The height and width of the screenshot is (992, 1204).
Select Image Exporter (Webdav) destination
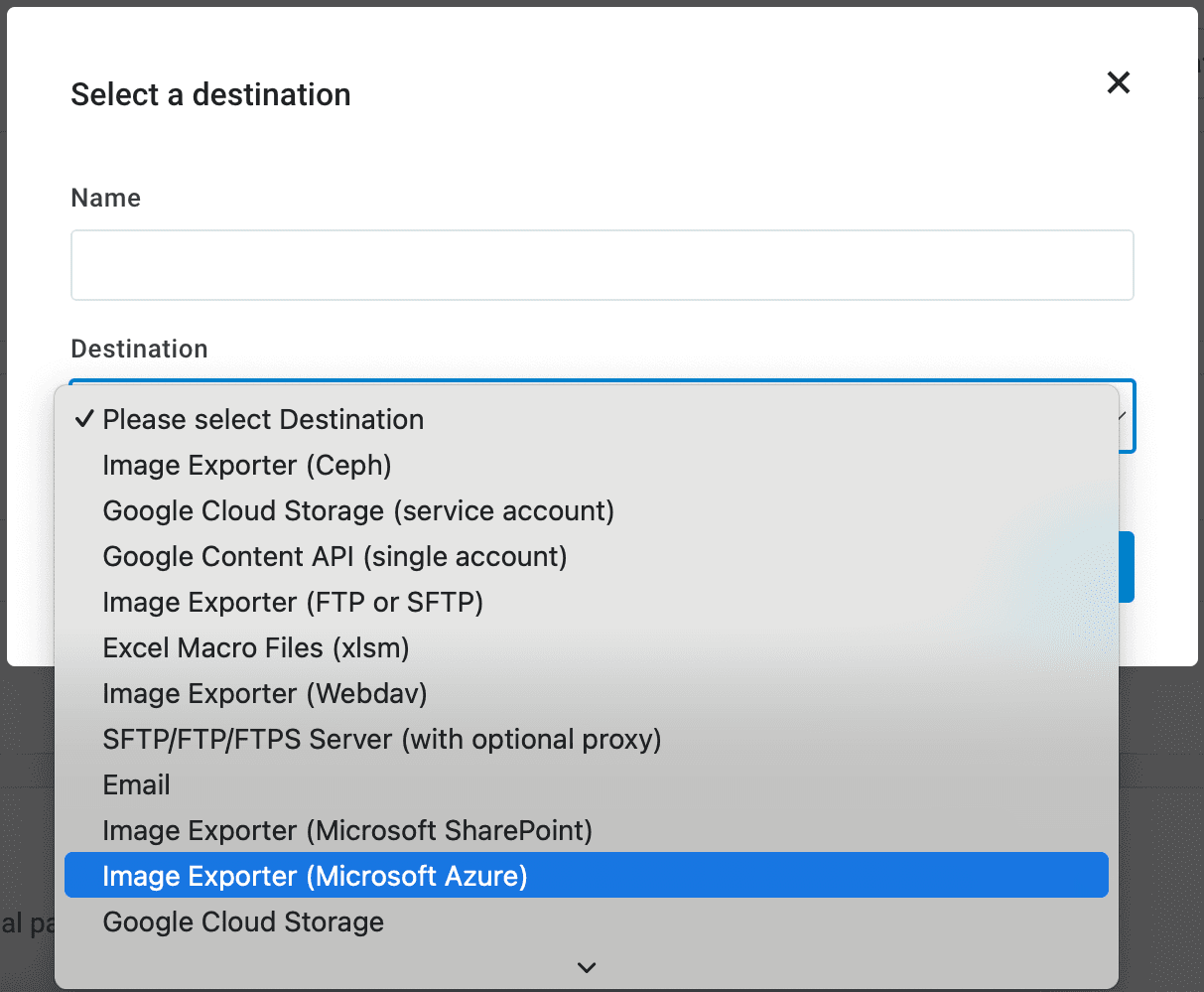(265, 694)
